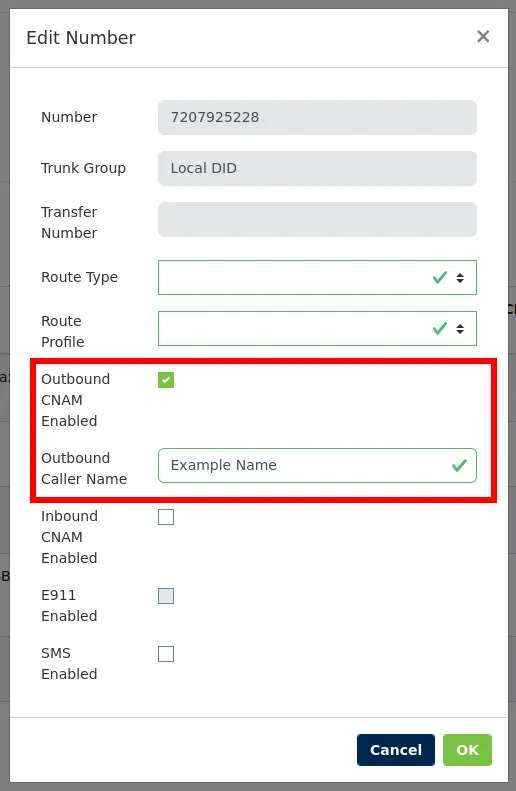Confirm changes with the OK button
This screenshot has width=516, height=791.
click(x=468, y=750)
